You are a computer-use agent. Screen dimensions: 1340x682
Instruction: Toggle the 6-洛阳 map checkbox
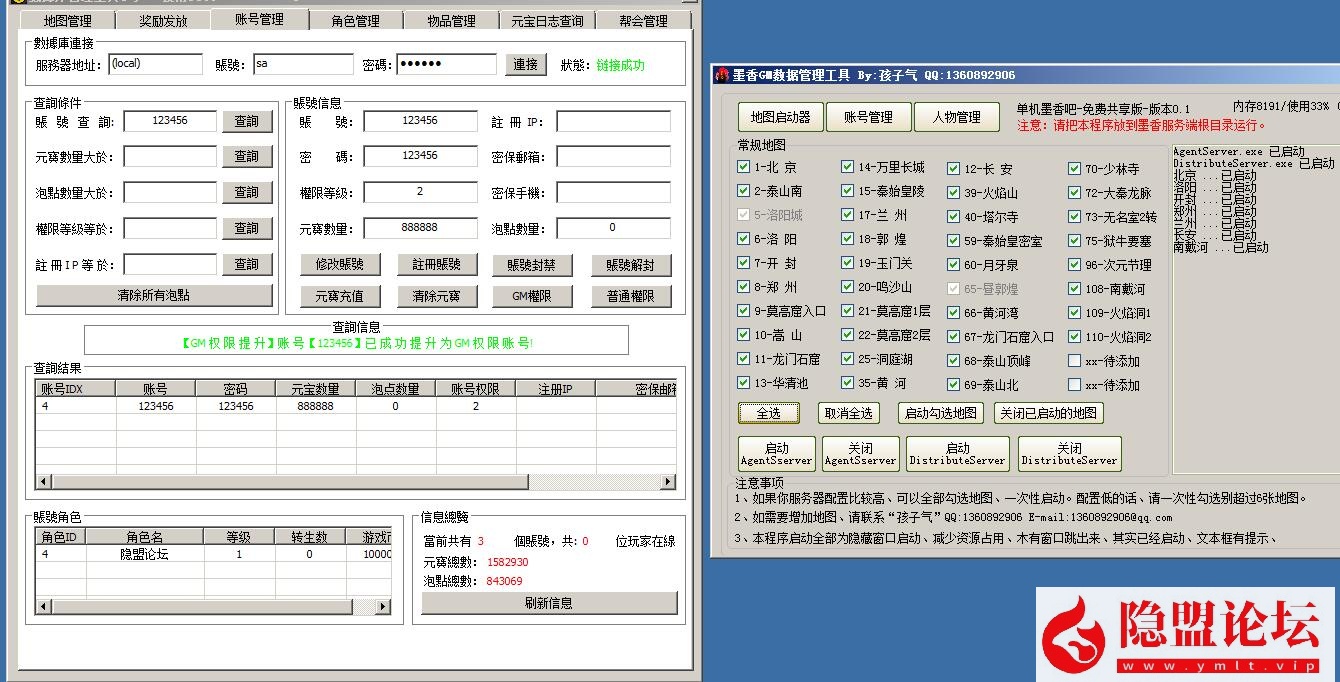(744, 239)
